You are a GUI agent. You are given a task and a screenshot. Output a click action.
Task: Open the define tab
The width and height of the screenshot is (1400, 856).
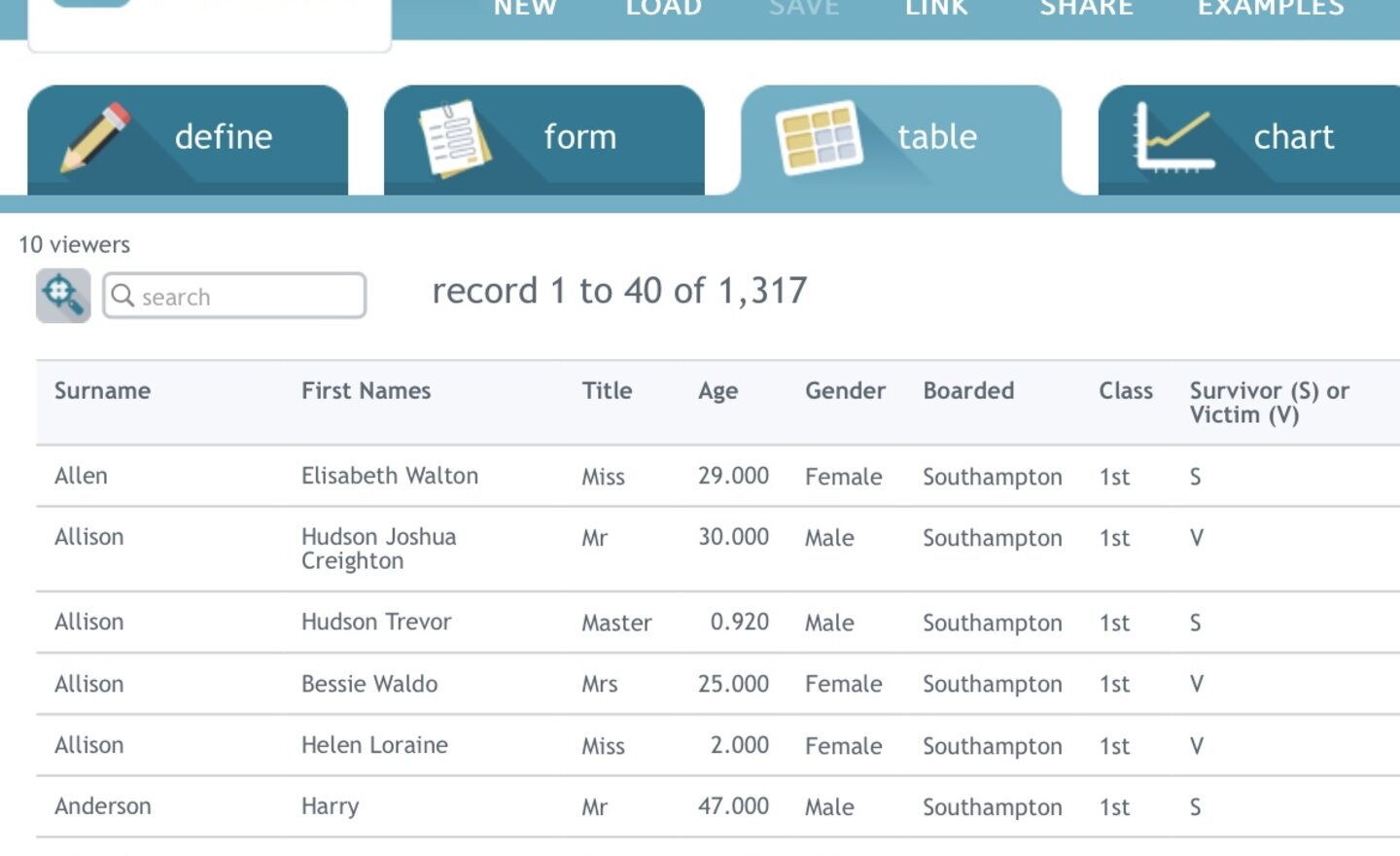point(223,137)
